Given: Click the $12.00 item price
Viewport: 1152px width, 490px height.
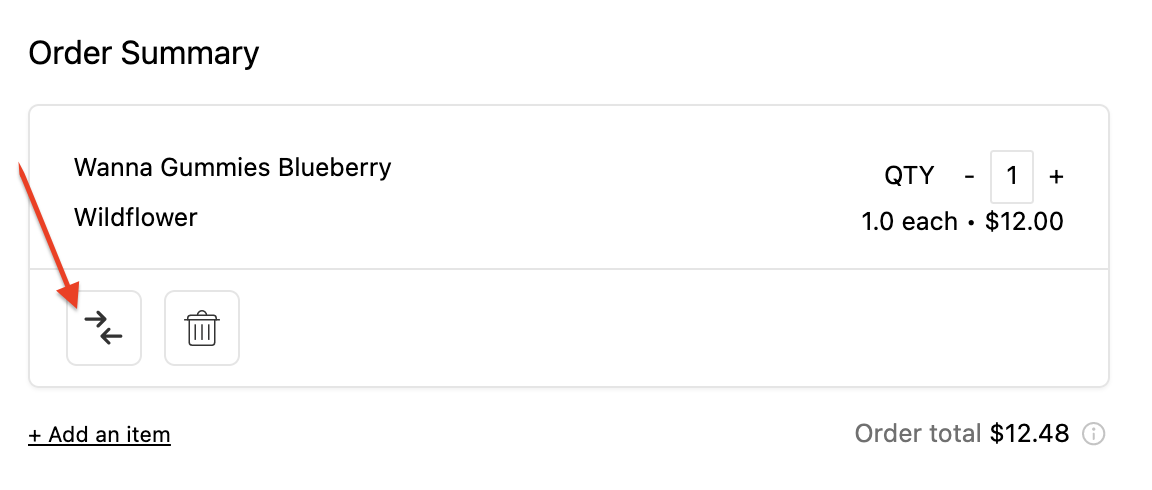Looking at the screenshot, I should [1024, 221].
